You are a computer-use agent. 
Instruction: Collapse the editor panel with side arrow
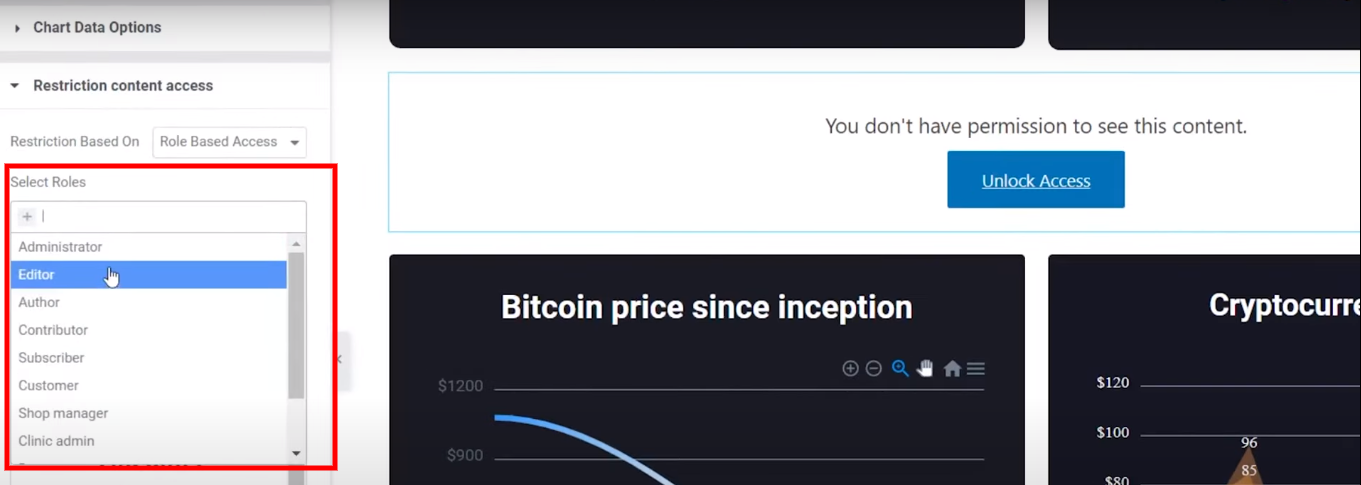click(339, 359)
